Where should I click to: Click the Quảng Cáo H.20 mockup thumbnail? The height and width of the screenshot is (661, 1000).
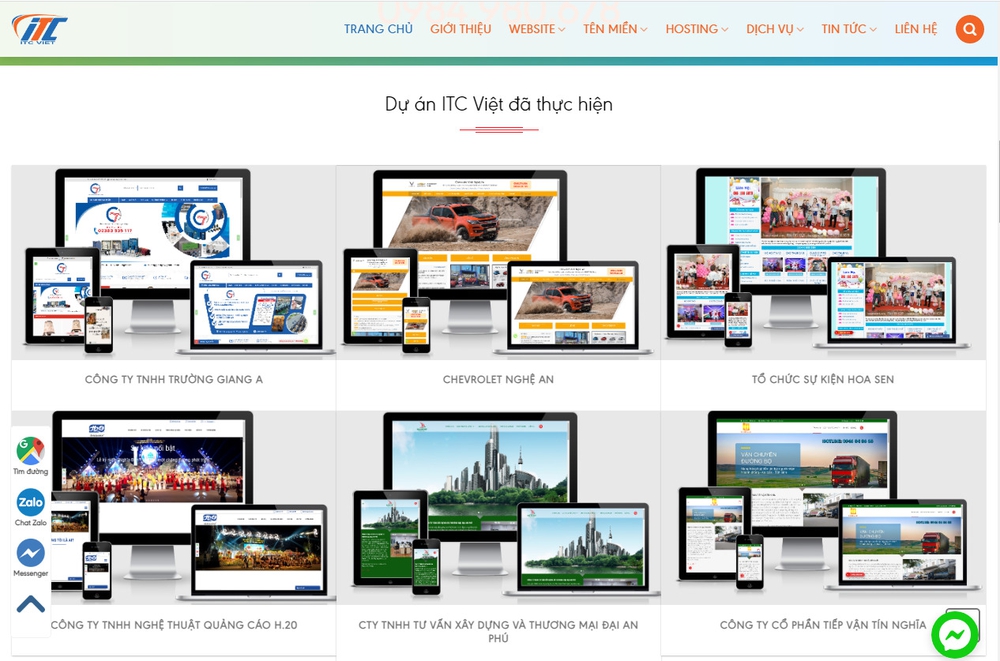click(173, 508)
